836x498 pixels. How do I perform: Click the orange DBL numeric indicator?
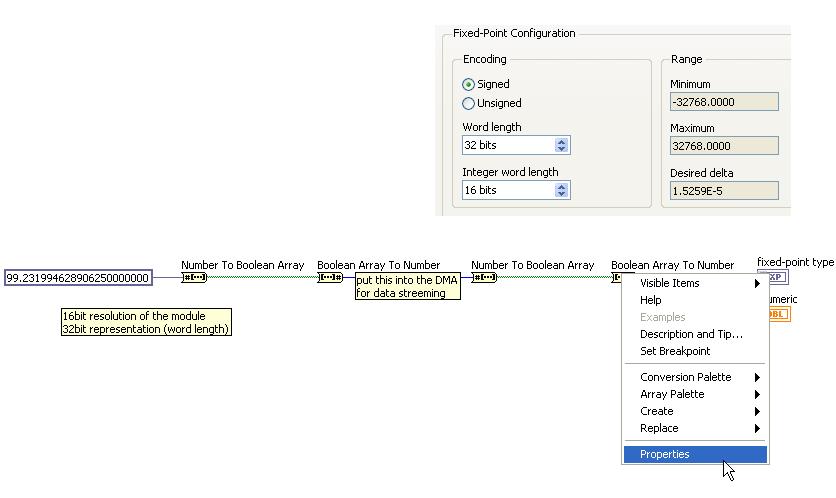[777, 314]
